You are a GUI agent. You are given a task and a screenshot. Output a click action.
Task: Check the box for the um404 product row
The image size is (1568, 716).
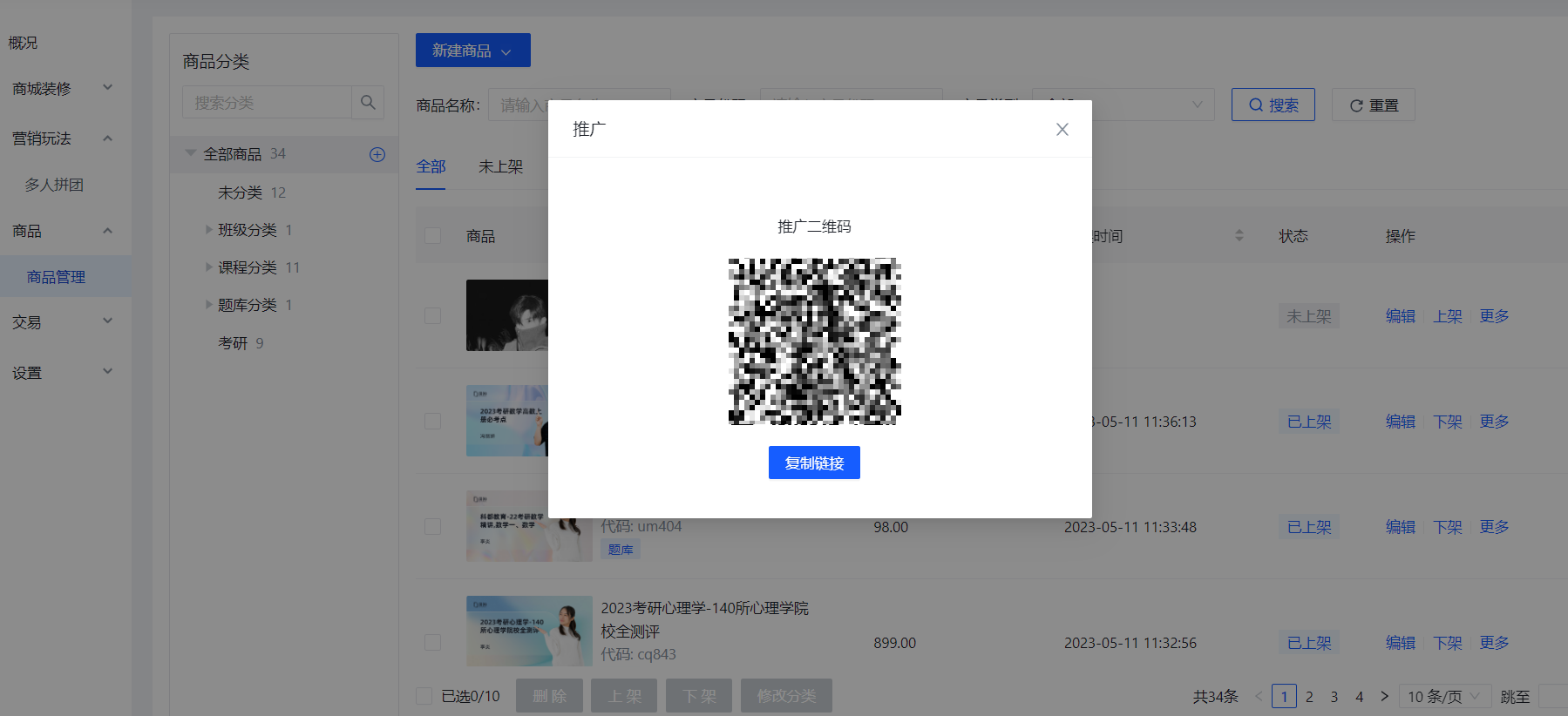432,526
